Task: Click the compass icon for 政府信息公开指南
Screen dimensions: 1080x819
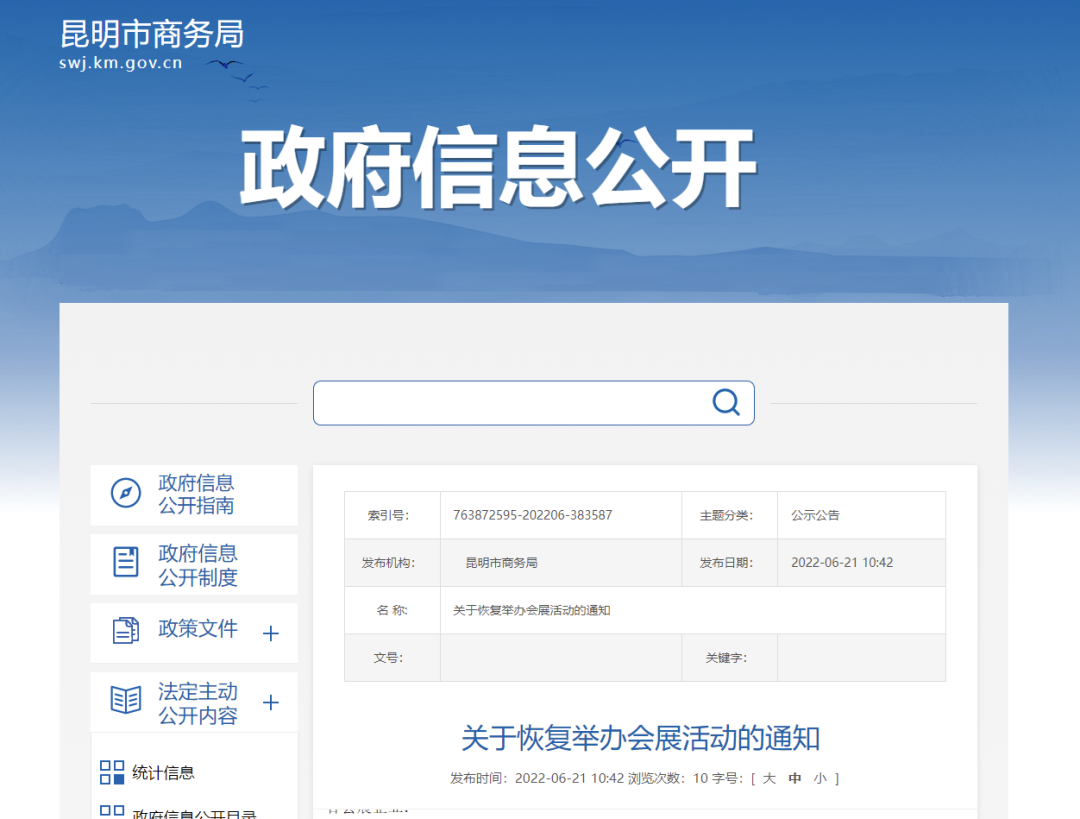Action: coord(126,493)
